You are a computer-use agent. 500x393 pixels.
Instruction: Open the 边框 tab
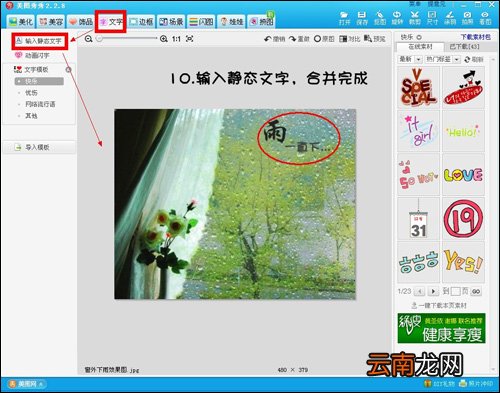[141, 22]
